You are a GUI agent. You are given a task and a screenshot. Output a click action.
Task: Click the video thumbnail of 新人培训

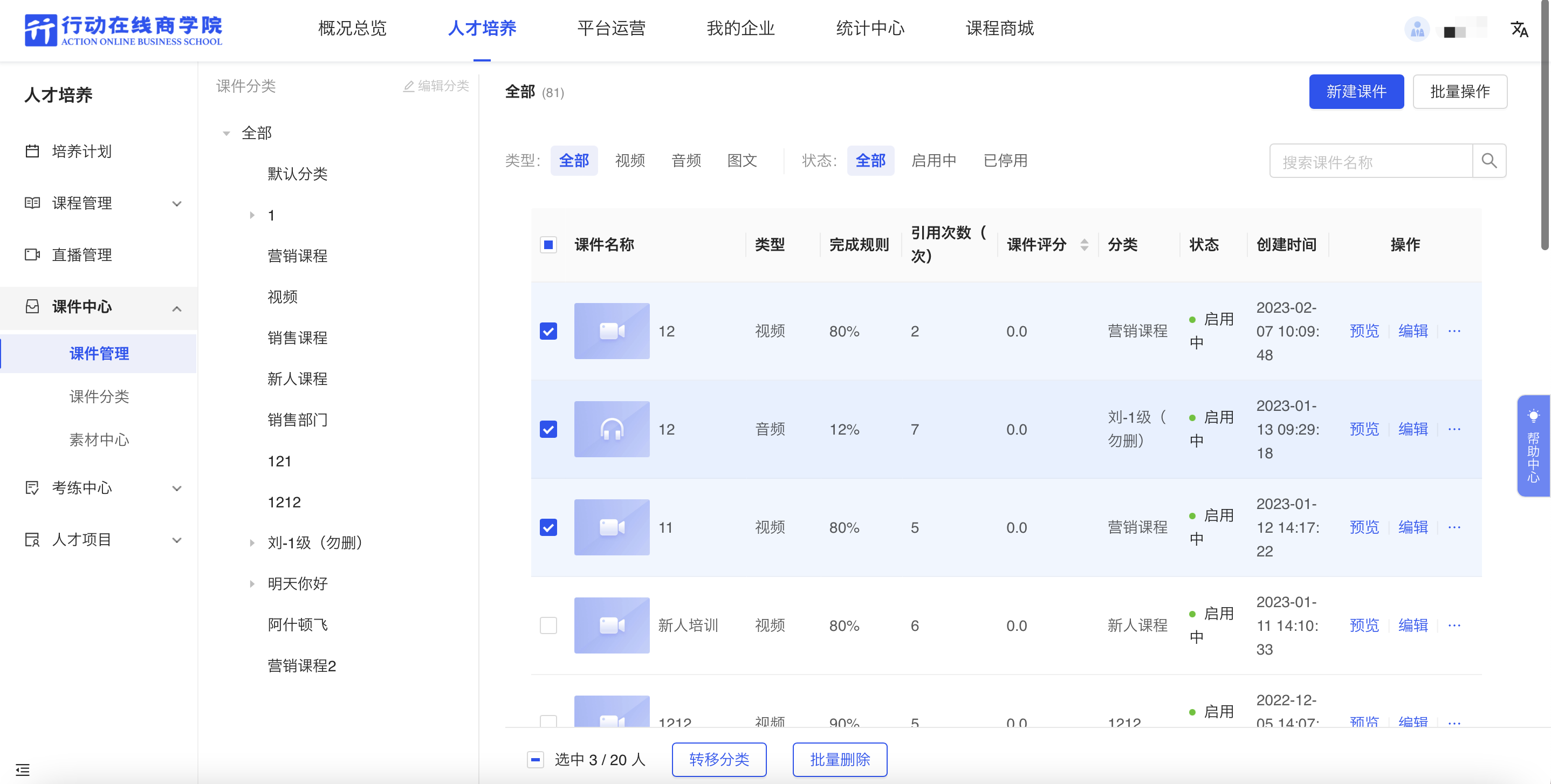coord(612,625)
